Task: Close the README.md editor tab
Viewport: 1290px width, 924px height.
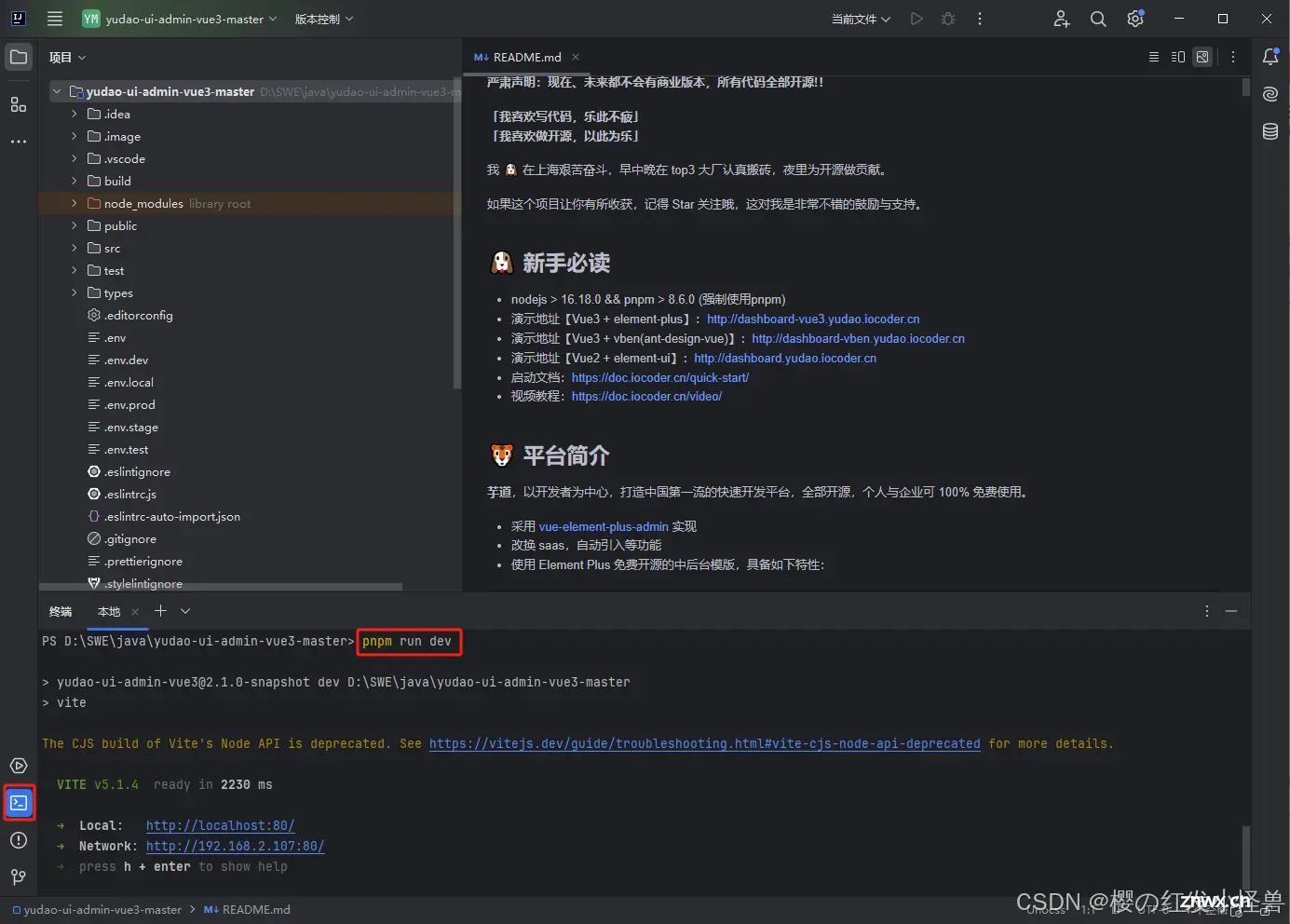Action: [x=576, y=57]
